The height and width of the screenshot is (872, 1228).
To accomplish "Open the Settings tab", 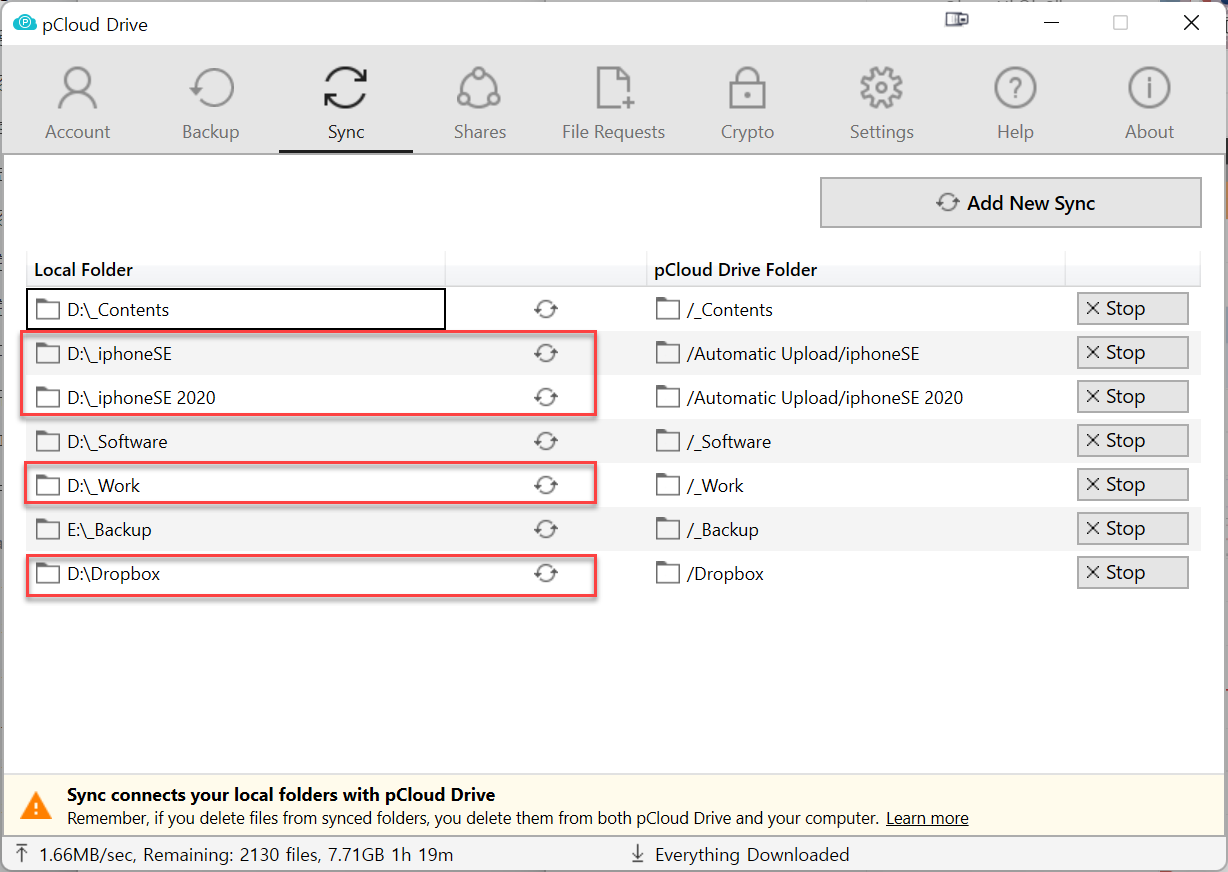I will click(x=881, y=103).
